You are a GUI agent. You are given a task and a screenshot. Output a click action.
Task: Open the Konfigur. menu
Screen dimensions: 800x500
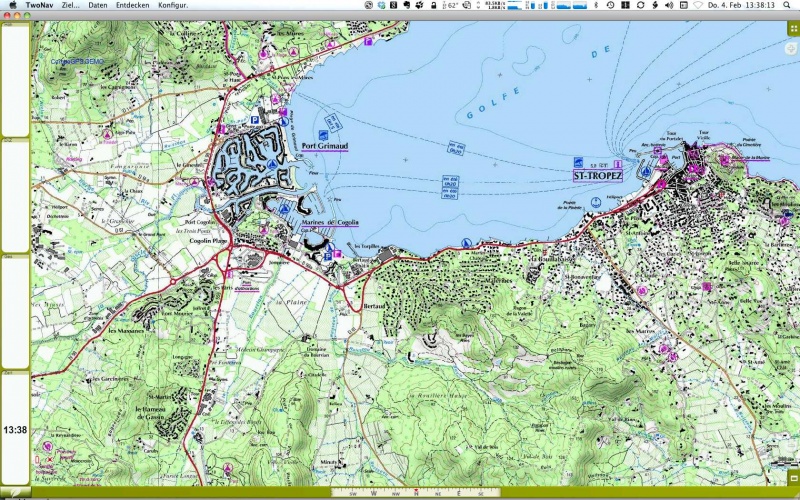tap(173, 5)
